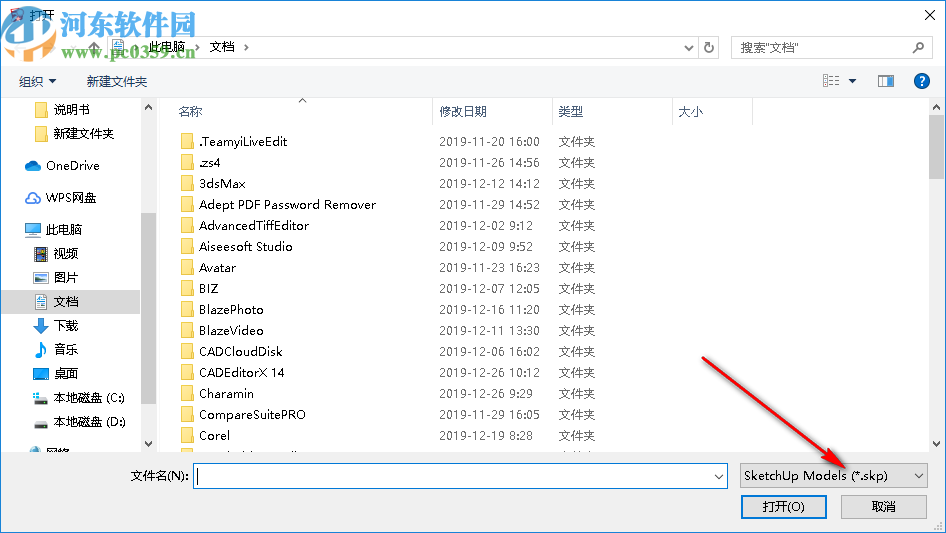The width and height of the screenshot is (946, 533).
Task: Select the Avatar folder icon
Action: (x=187, y=267)
